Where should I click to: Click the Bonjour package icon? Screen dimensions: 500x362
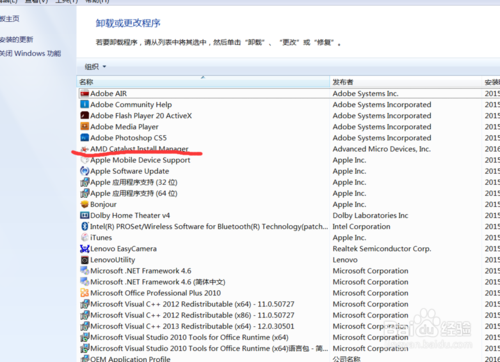[x=85, y=204]
